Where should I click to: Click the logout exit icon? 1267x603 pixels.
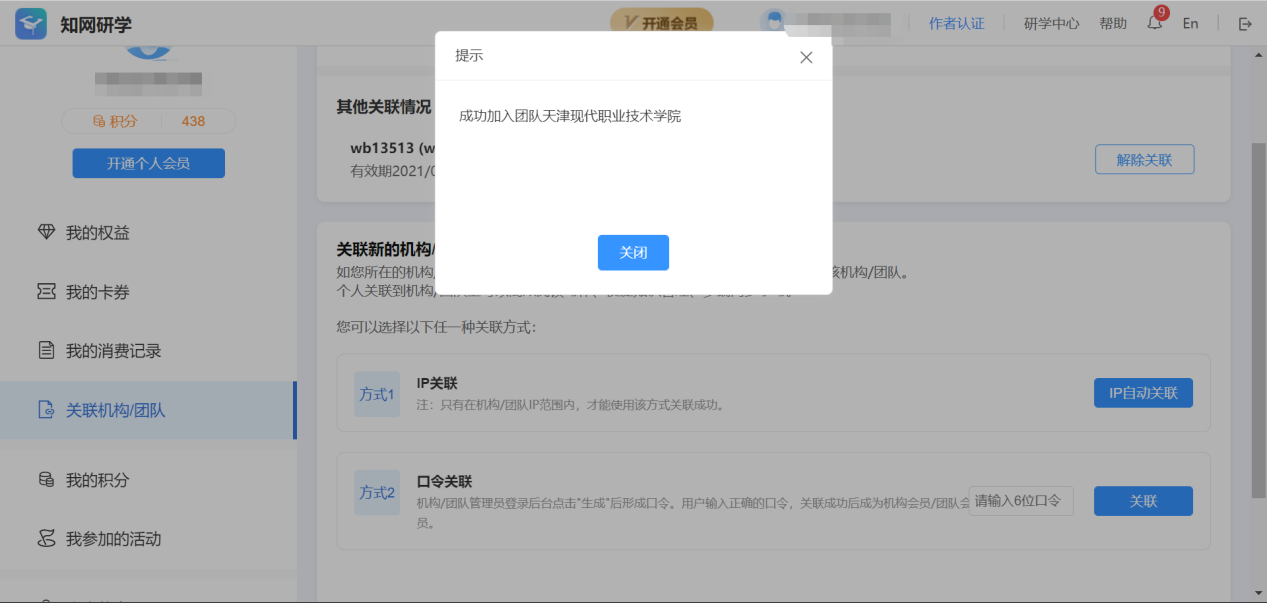pos(1245,23)
